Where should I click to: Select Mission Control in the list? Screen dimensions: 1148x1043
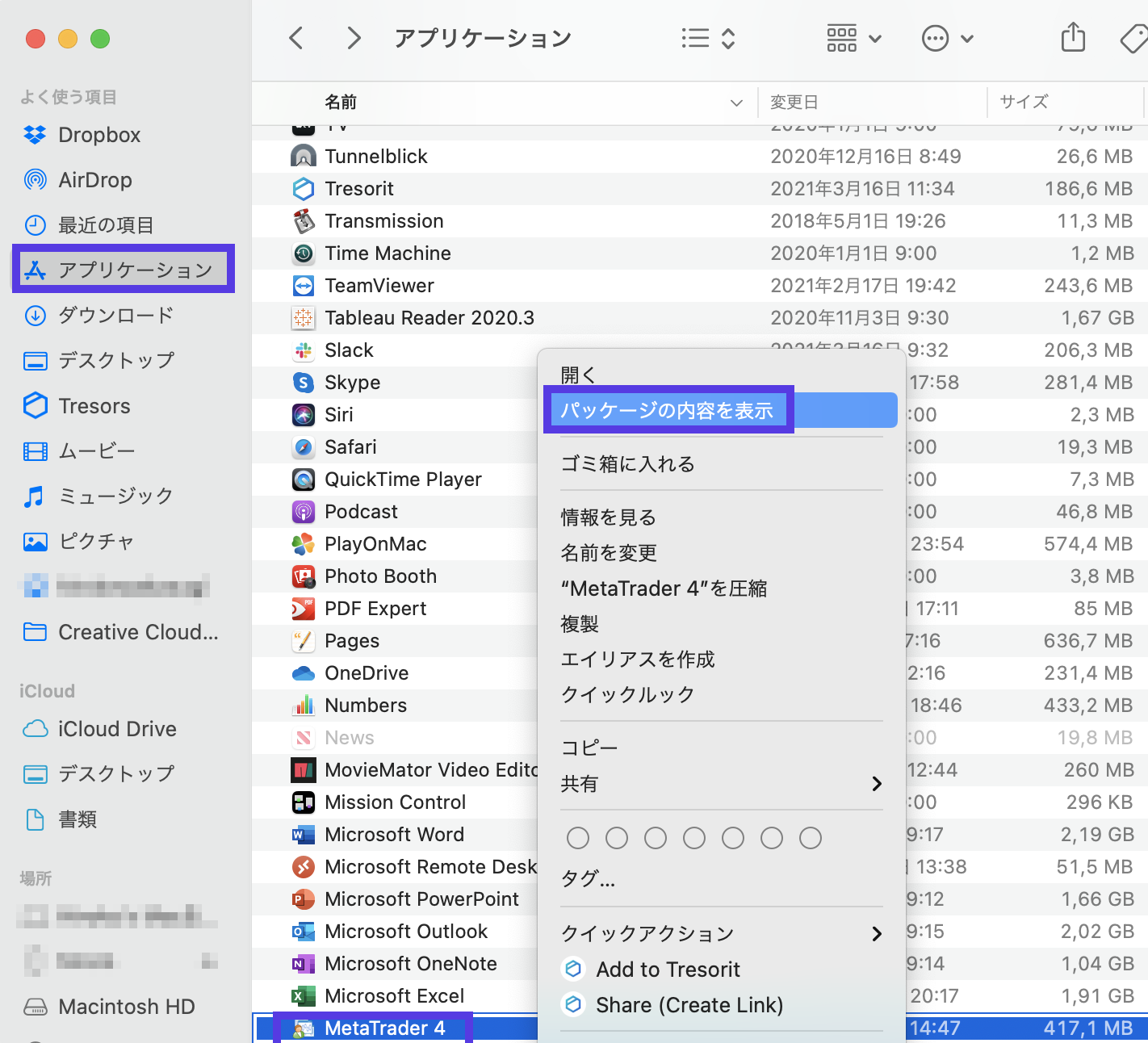pos(395,802)
